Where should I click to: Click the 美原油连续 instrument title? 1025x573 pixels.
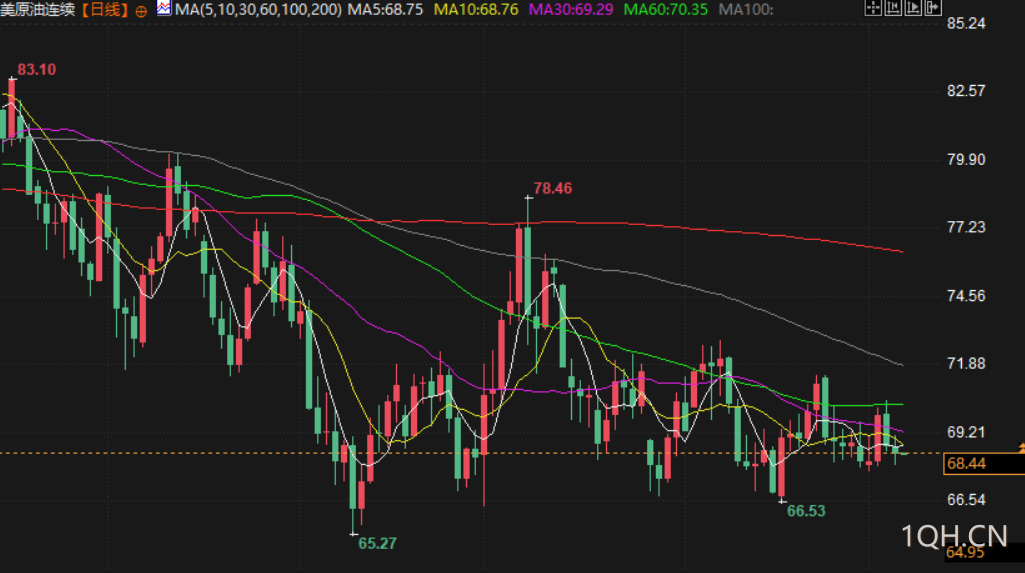[x=38, y=10]
